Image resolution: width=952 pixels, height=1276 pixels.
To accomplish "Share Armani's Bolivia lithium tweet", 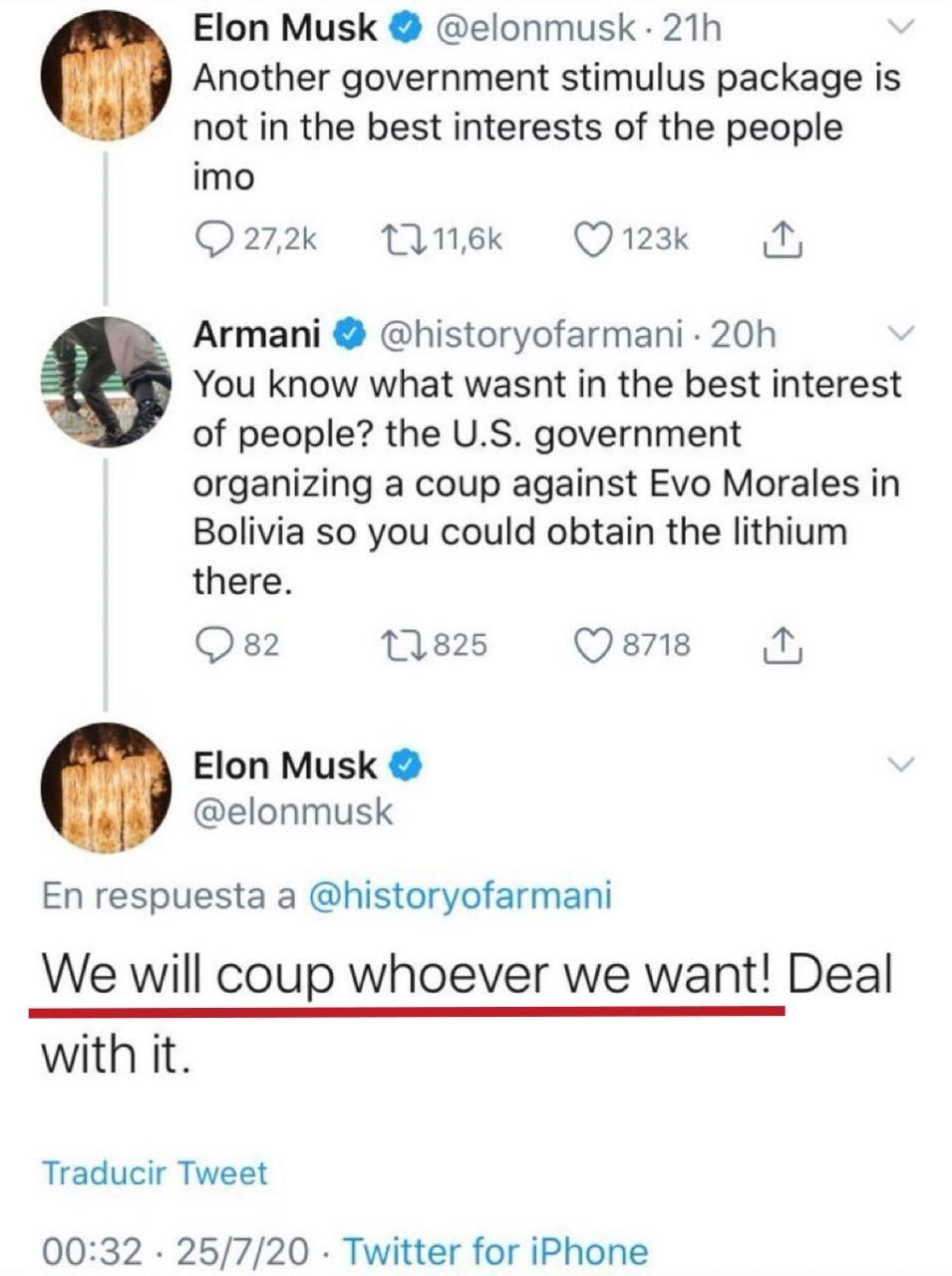I will click(x=783, y=645).
